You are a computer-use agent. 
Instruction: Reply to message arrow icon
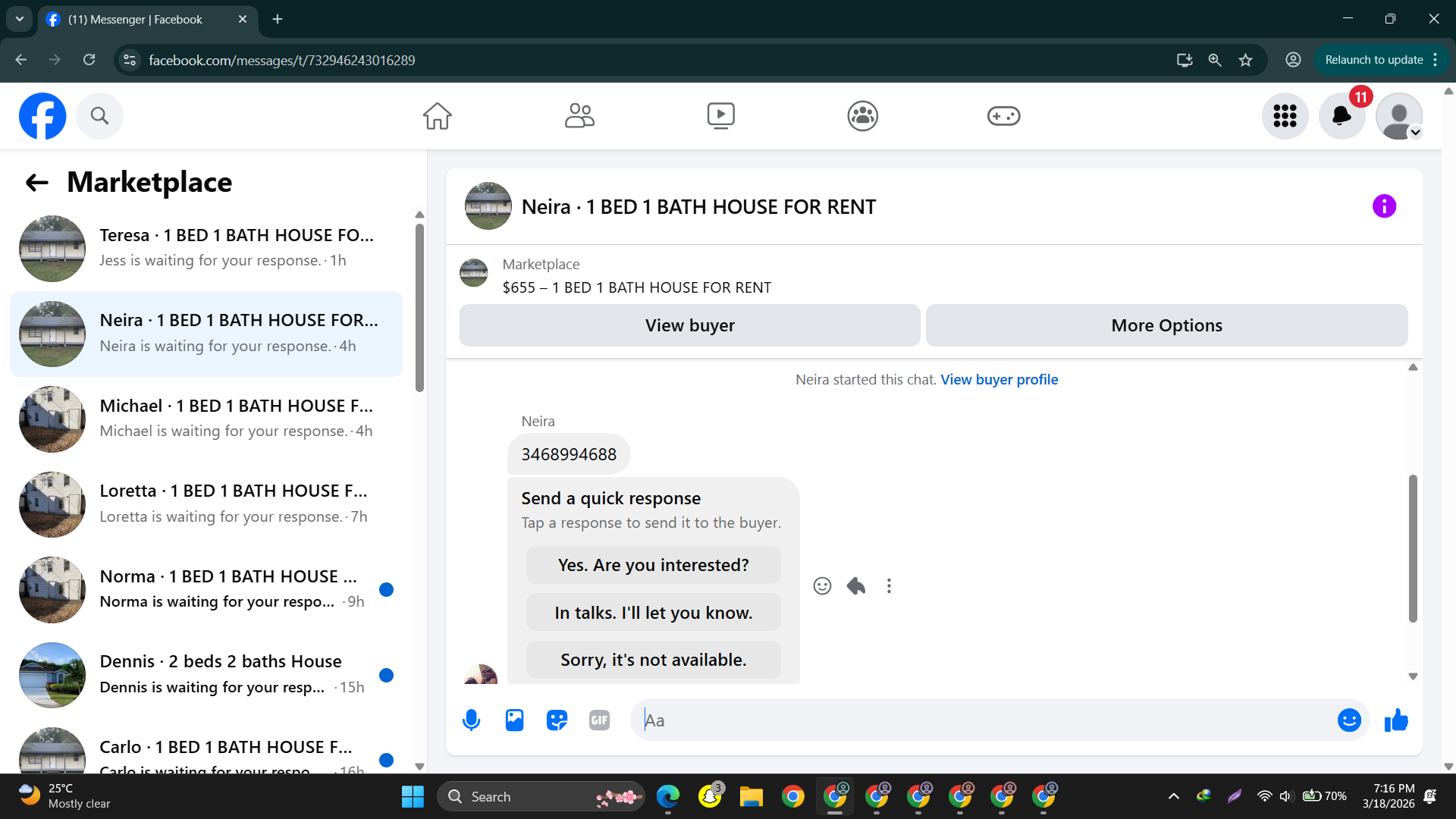(x=856, y=586)
